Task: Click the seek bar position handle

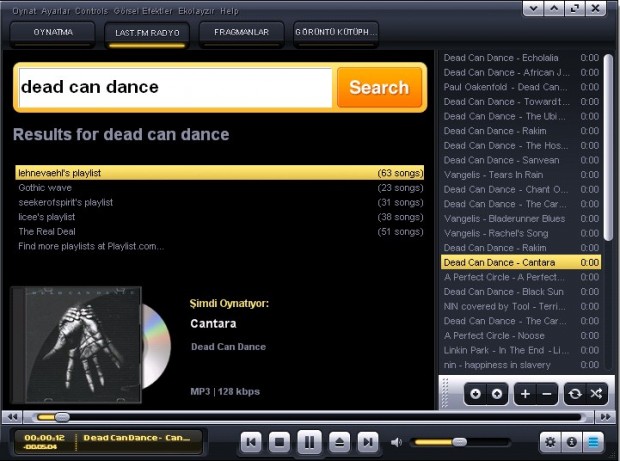Action: pyautogui.click(x=62, y=417)
